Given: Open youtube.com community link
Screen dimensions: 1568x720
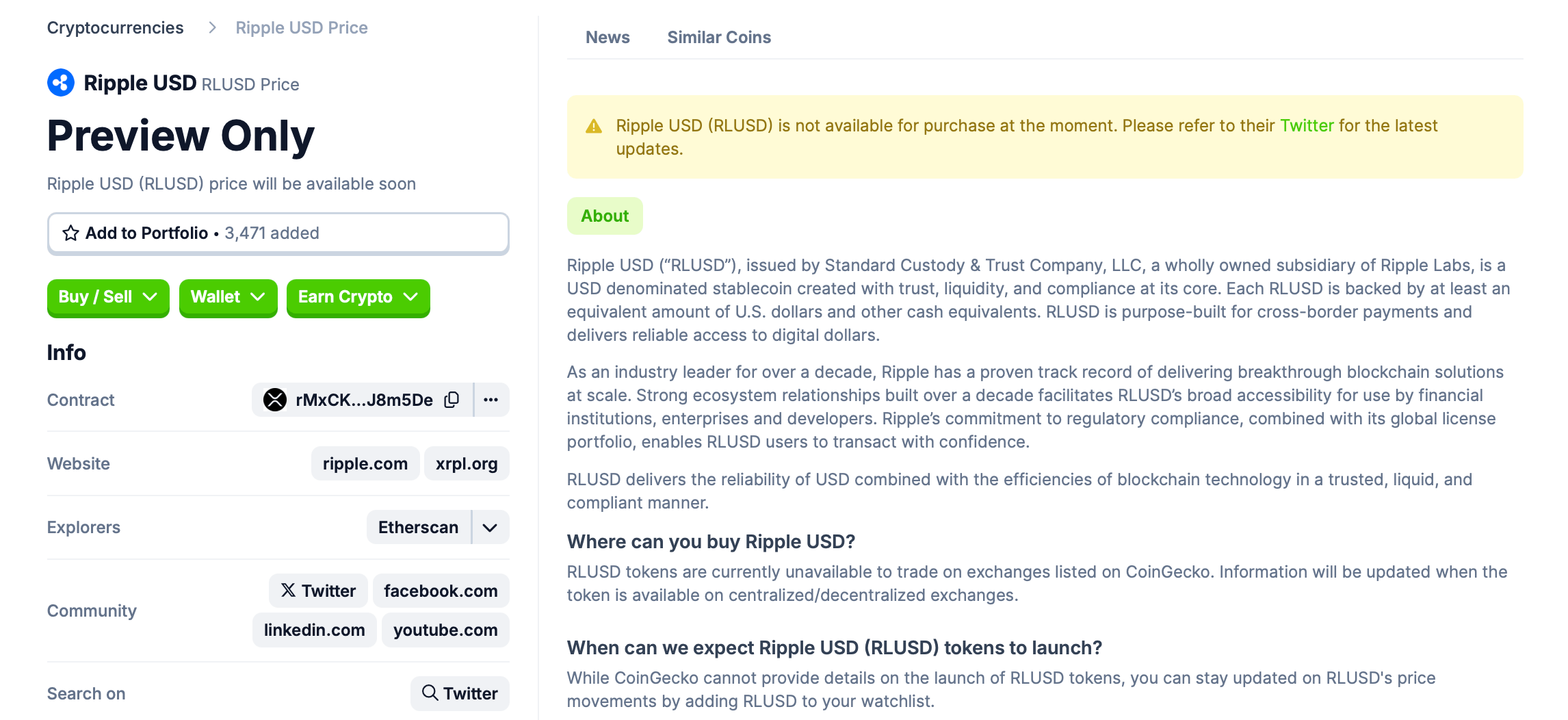Looking at the screenshot, I should [445, 630].
